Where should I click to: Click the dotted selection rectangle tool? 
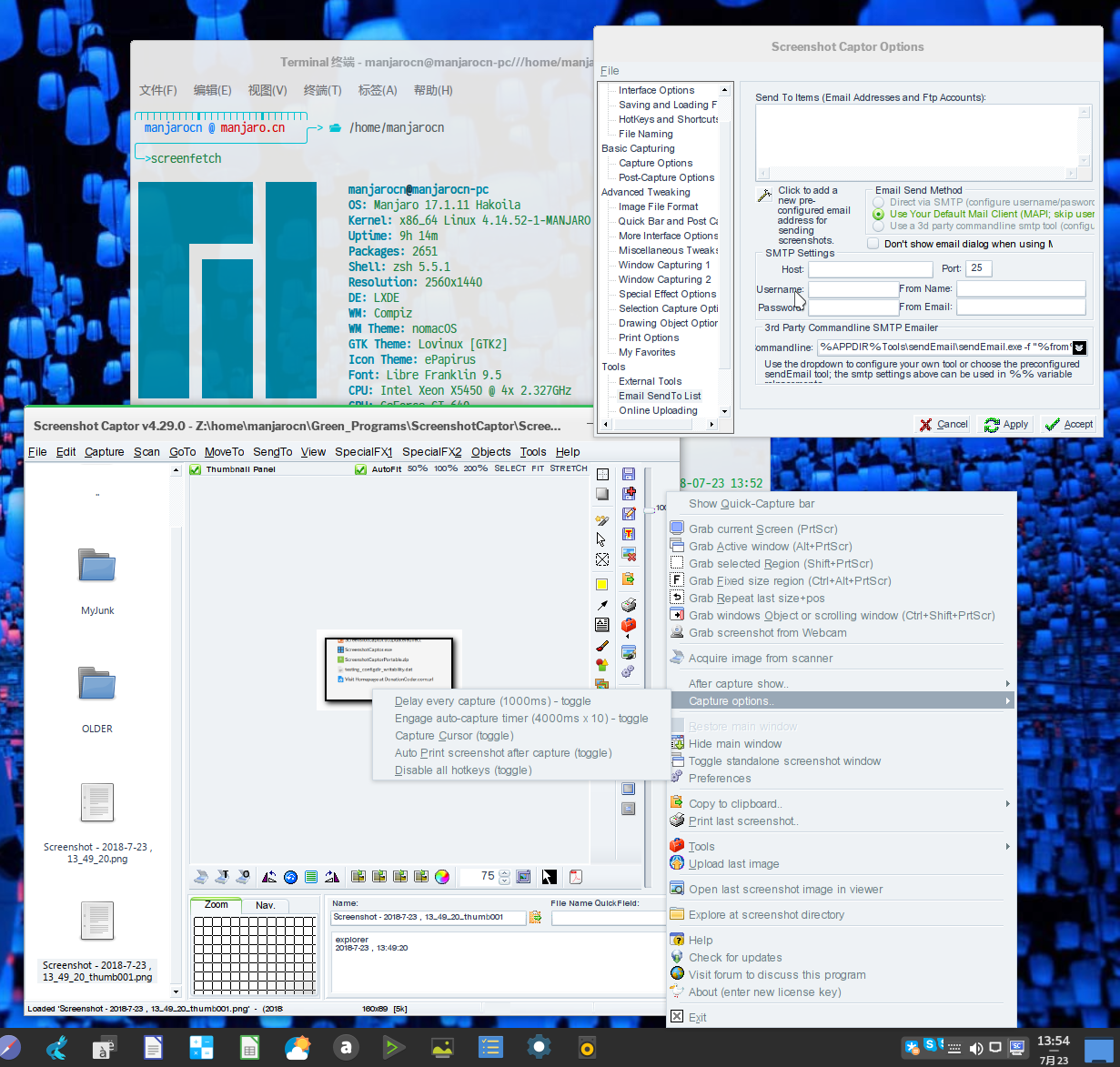click(x=601, y=474)
